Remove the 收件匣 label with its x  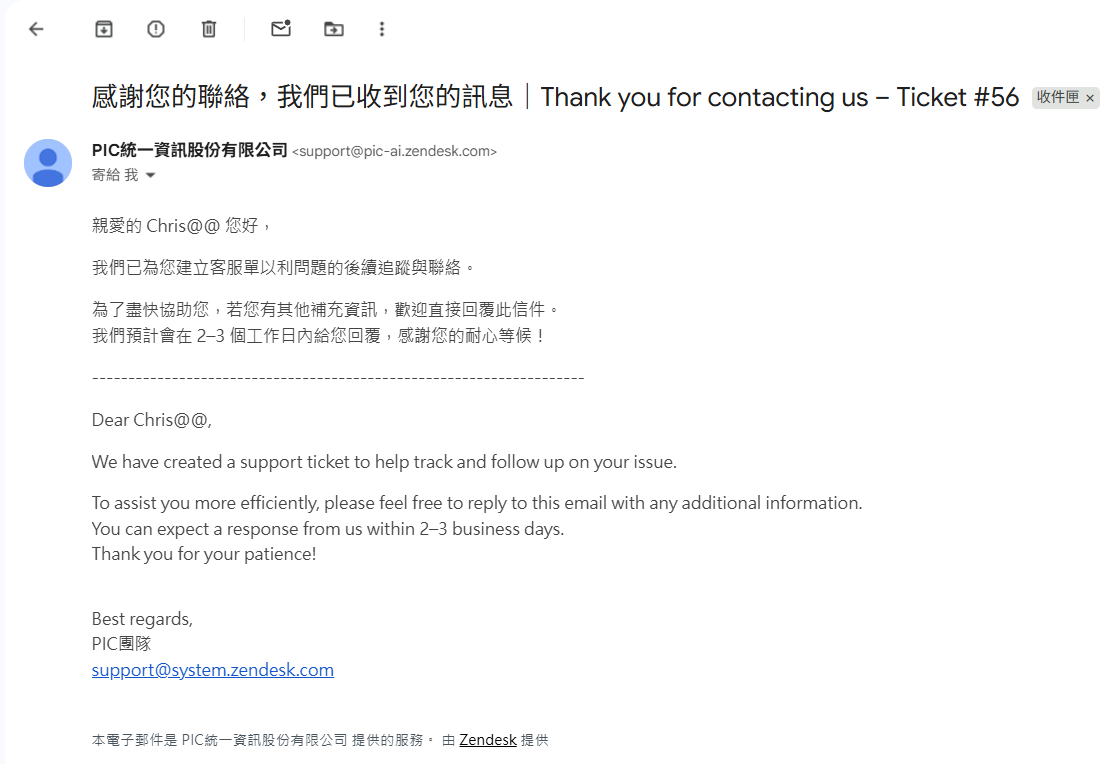pos(1090,98)
